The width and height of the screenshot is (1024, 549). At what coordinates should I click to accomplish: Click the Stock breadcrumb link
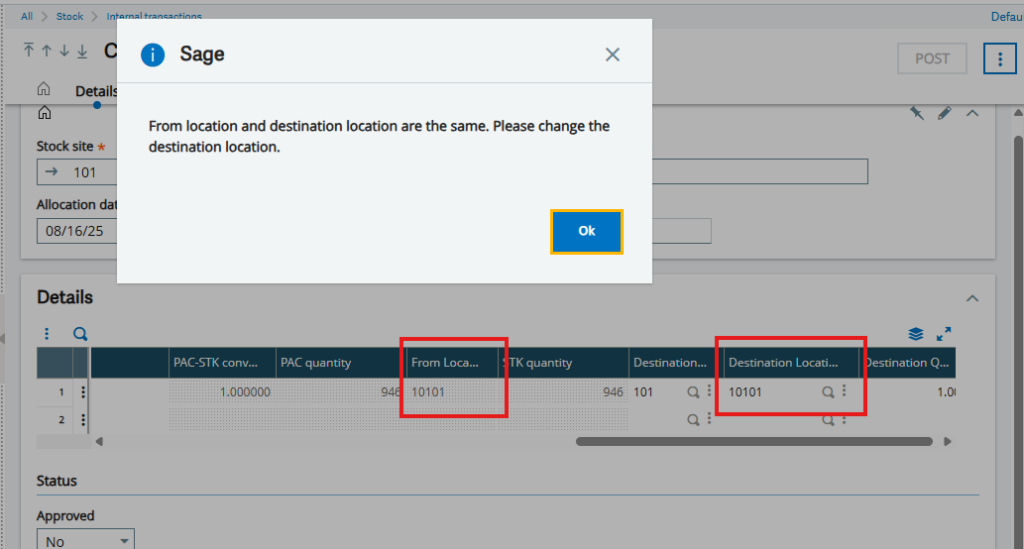pos(69,16)
